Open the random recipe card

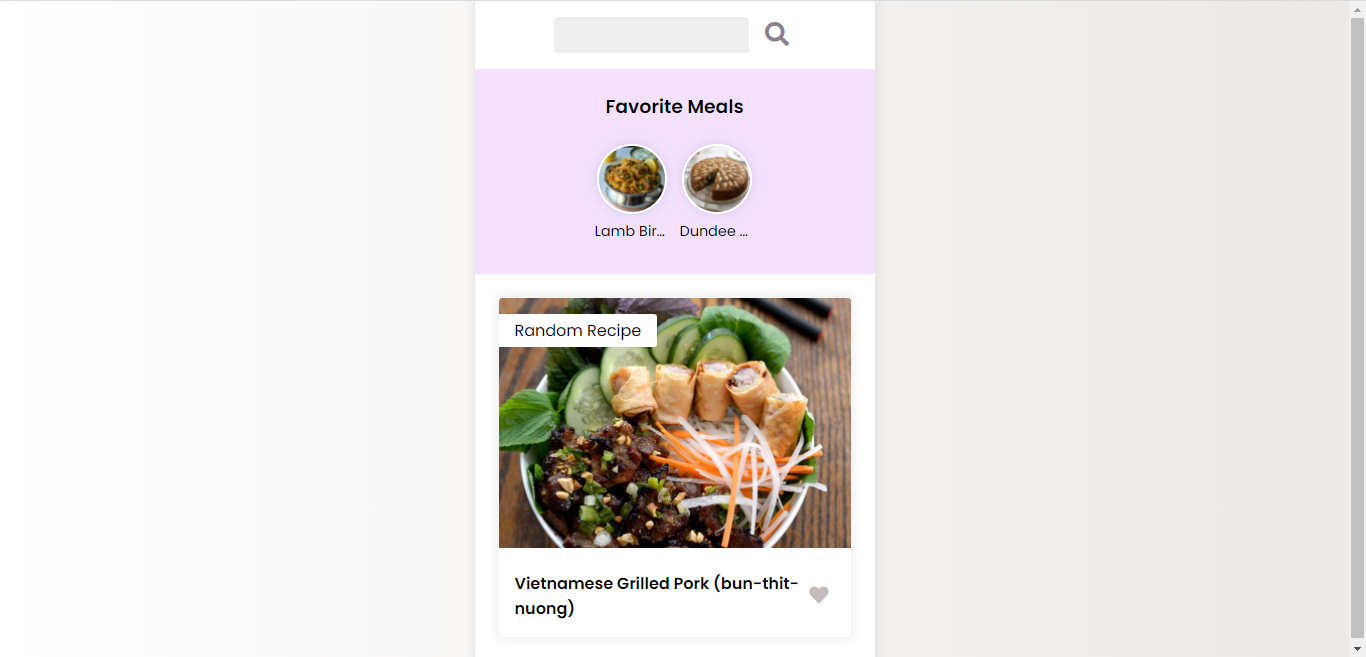[675, 465]
